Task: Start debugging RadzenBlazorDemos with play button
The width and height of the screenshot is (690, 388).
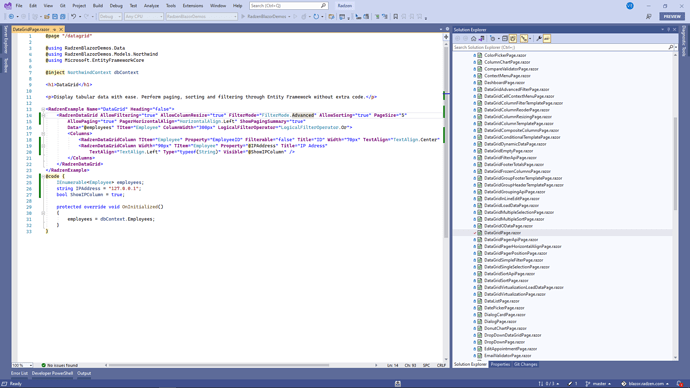Action: pyautogui.click(x=243, y=17)
